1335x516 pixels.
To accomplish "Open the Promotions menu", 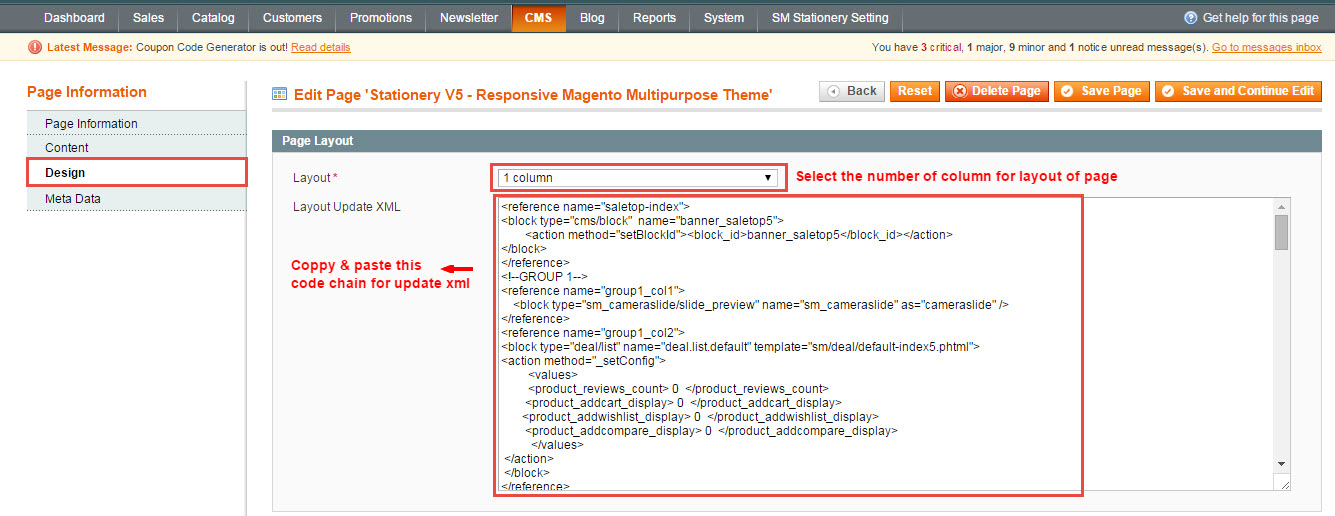I will (x=381, y=18).
